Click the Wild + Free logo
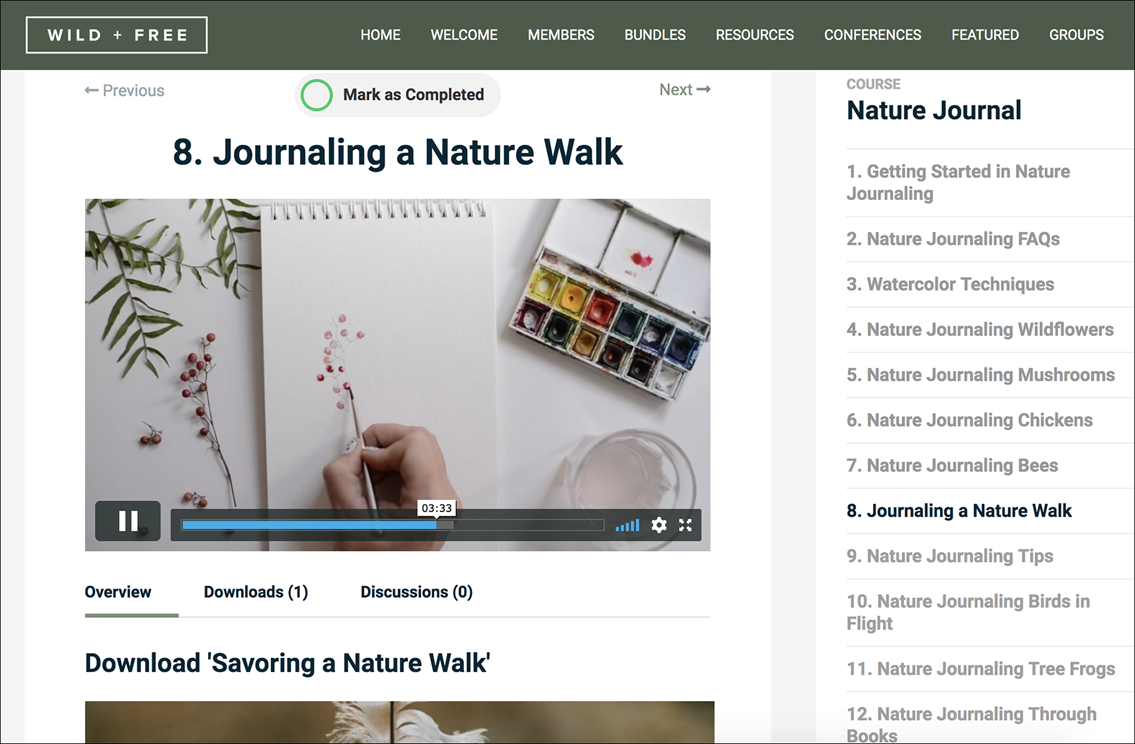The image size is (1135, 744). click(117, 35)
